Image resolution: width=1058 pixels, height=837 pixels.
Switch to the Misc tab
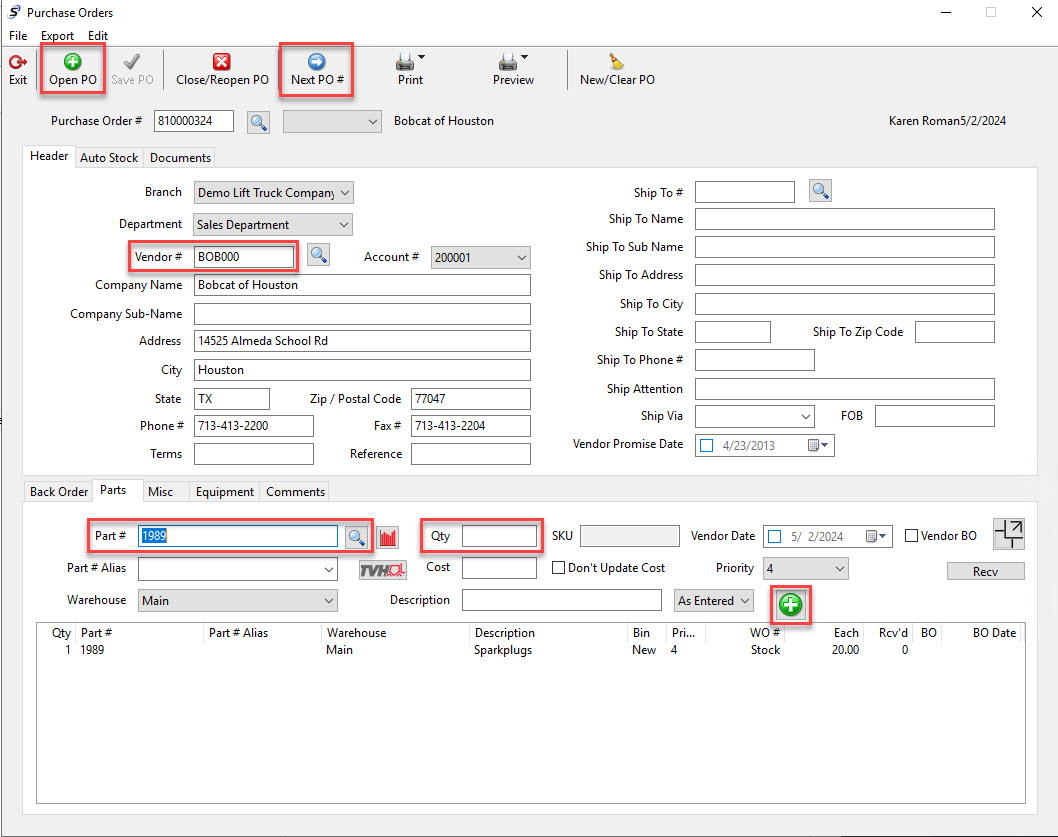161,492
